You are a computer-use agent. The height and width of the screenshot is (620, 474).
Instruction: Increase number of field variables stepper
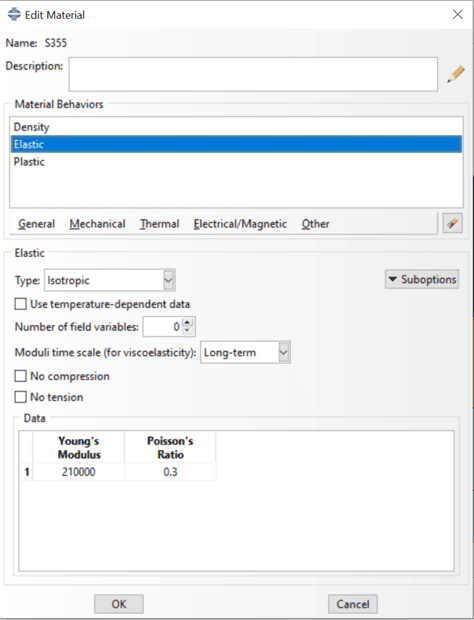click(x=187, y=323)
